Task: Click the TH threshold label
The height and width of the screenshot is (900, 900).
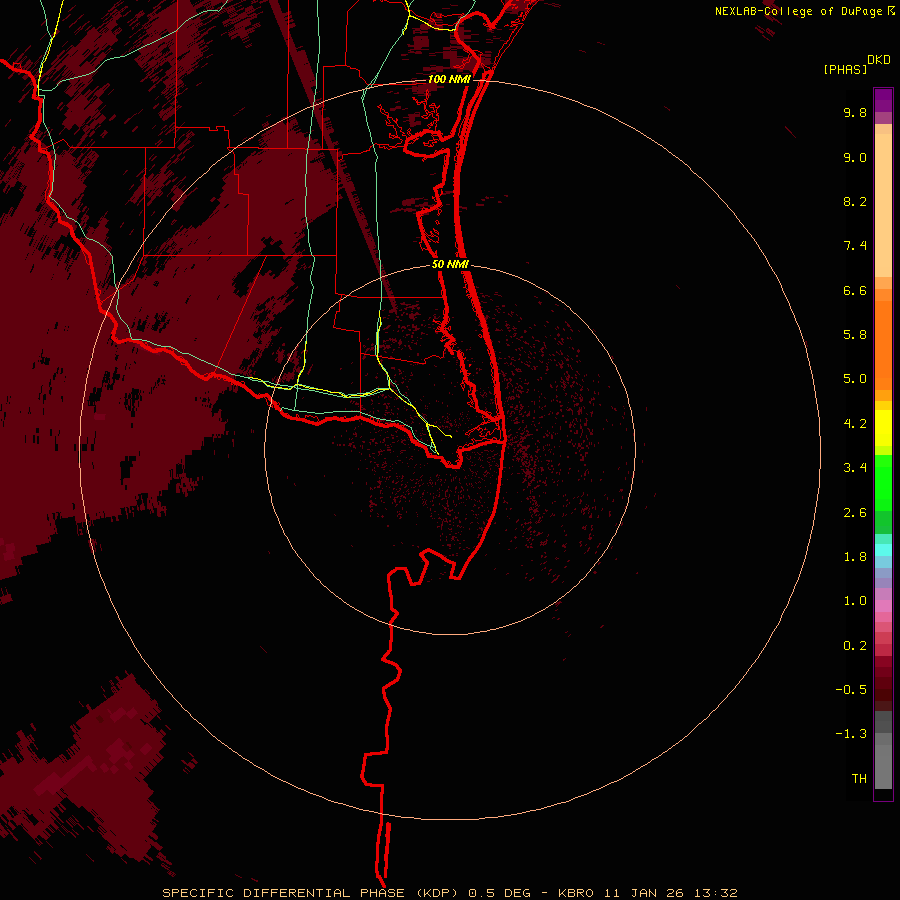Action: point(859,779)
